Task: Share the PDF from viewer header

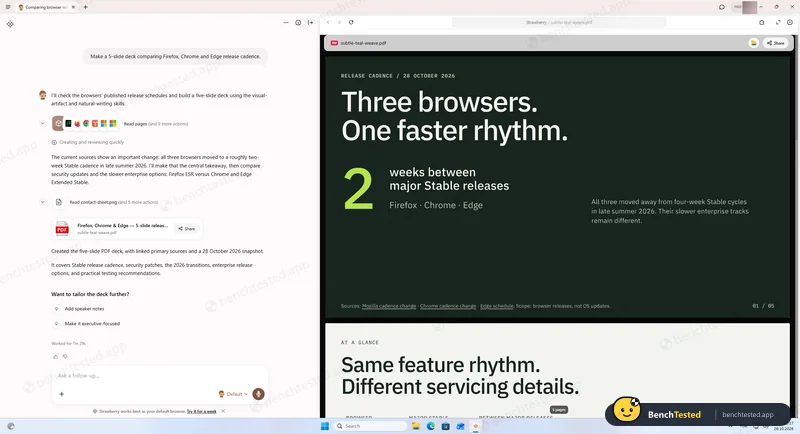Action: (776, 43)
